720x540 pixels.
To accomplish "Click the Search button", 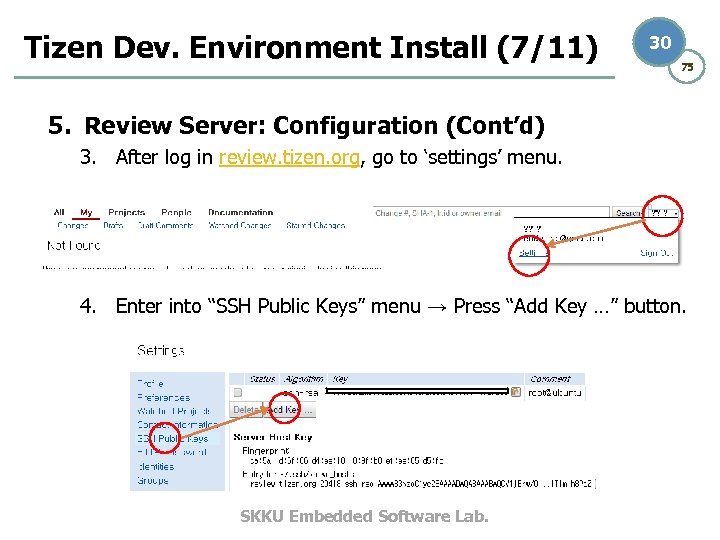I will tap(628, 213).
